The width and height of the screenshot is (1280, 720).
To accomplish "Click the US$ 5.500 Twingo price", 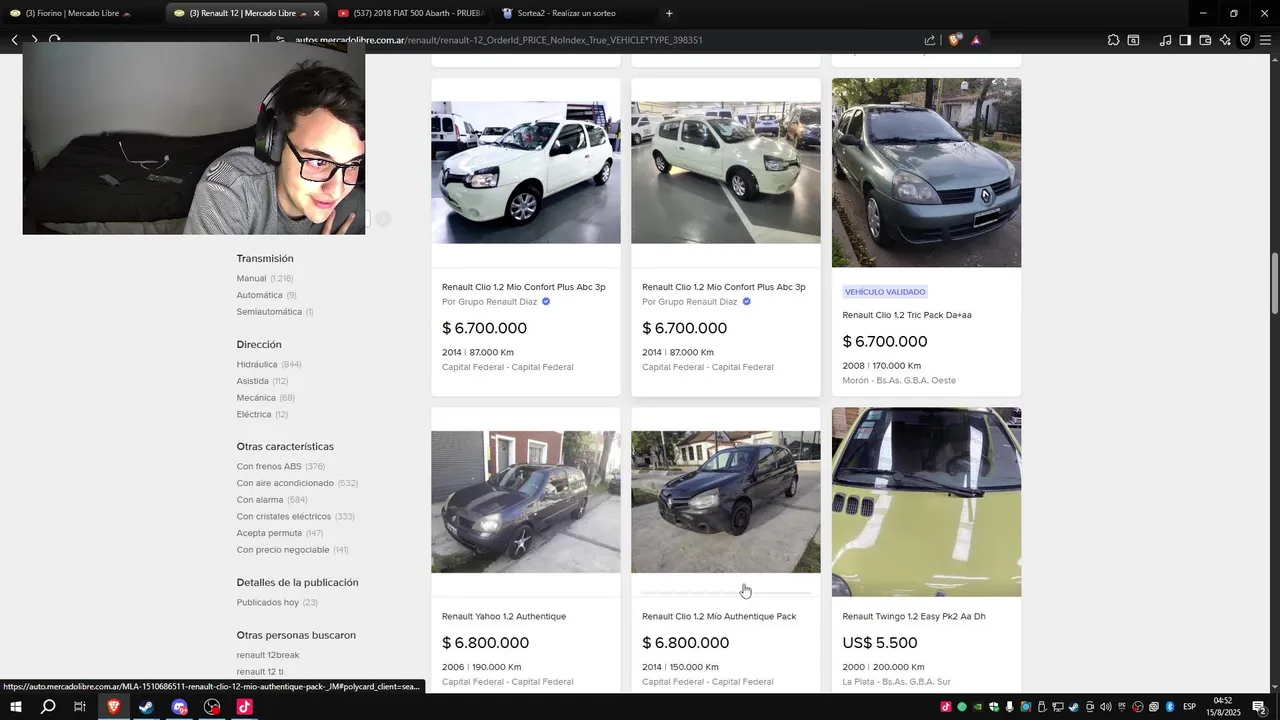I will point(880,643).
